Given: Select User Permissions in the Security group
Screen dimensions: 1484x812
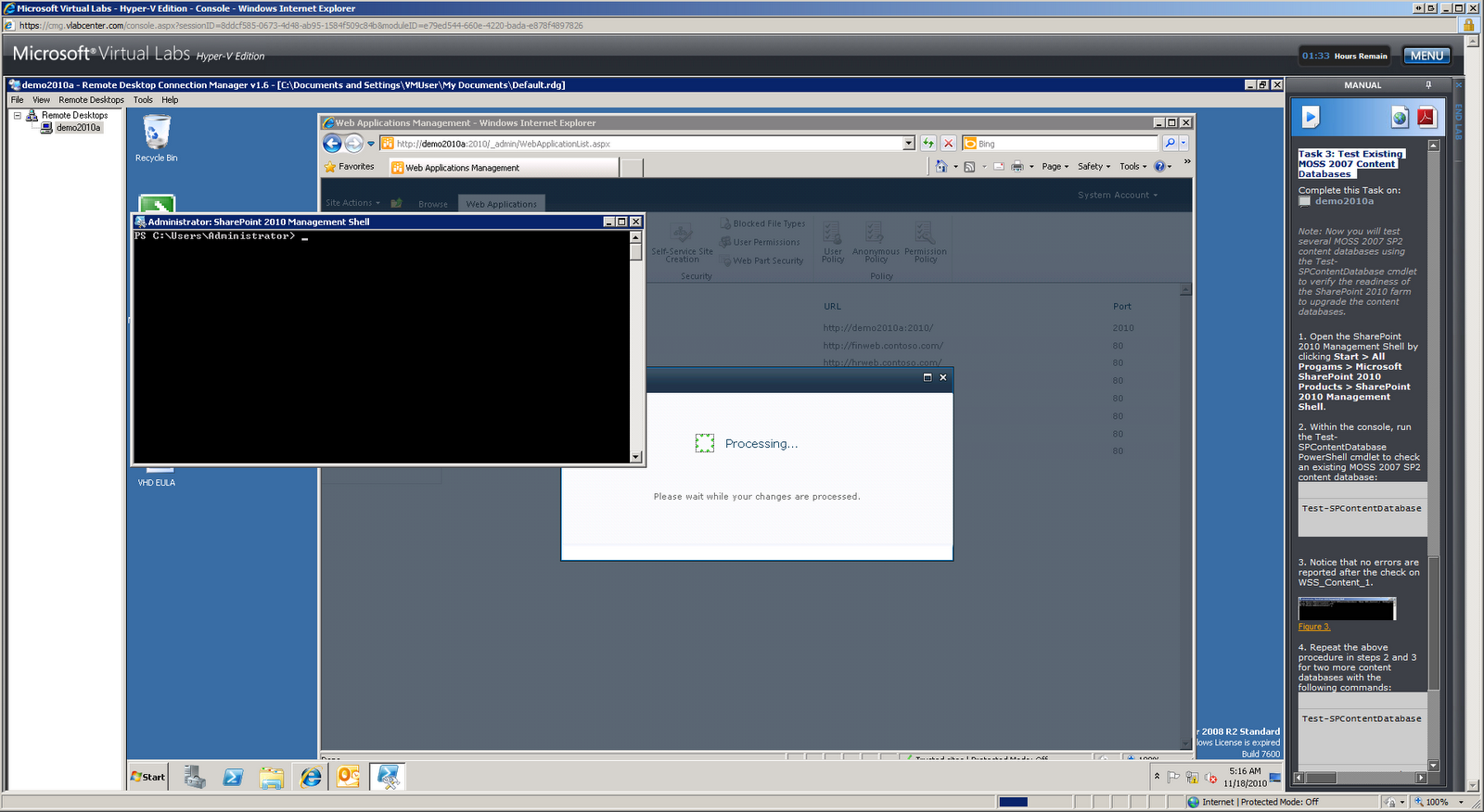Looking at the screenshot, I should 760,242.
